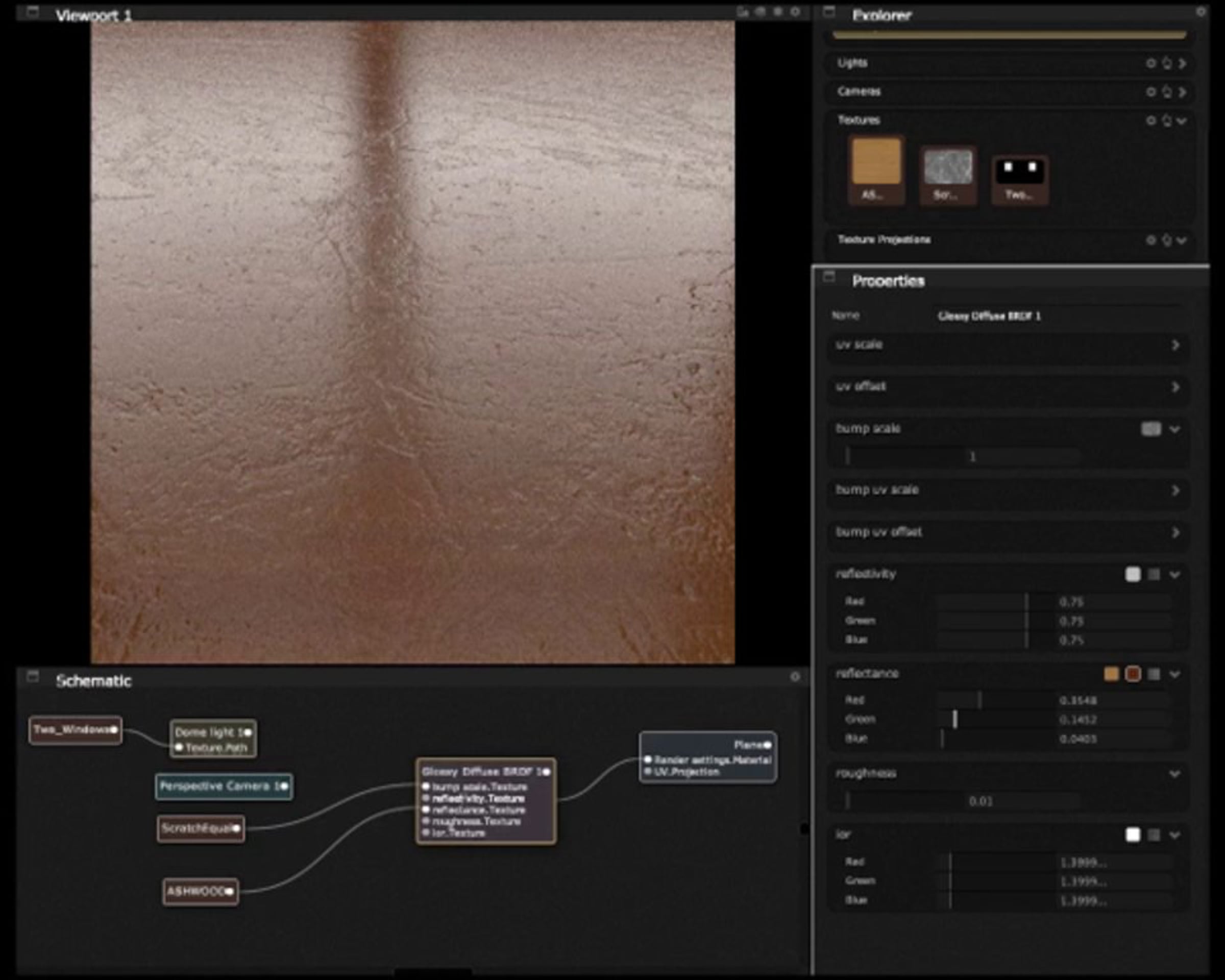Viewport: 1225px width, 980px height.
Task: Open the orange reflectance color swatch
Action: coord(1111,674)
